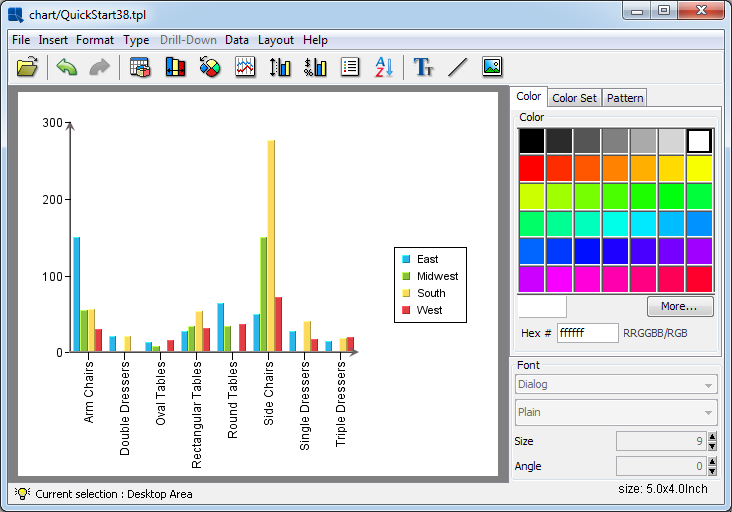
Task: Open the Data menu
Action: point(237,40)
